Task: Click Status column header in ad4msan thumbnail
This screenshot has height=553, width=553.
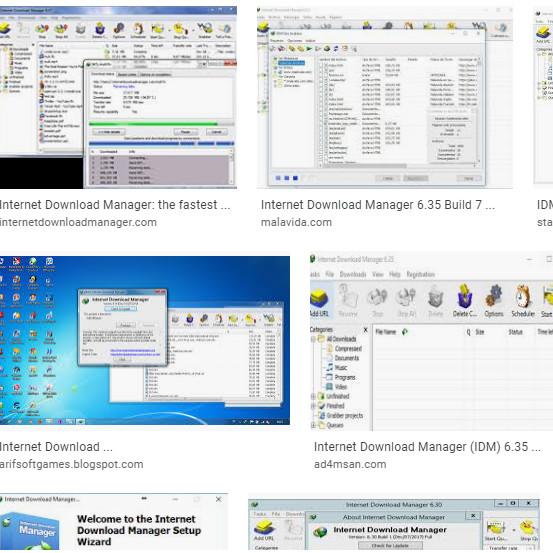Action: tap(515, 332)
